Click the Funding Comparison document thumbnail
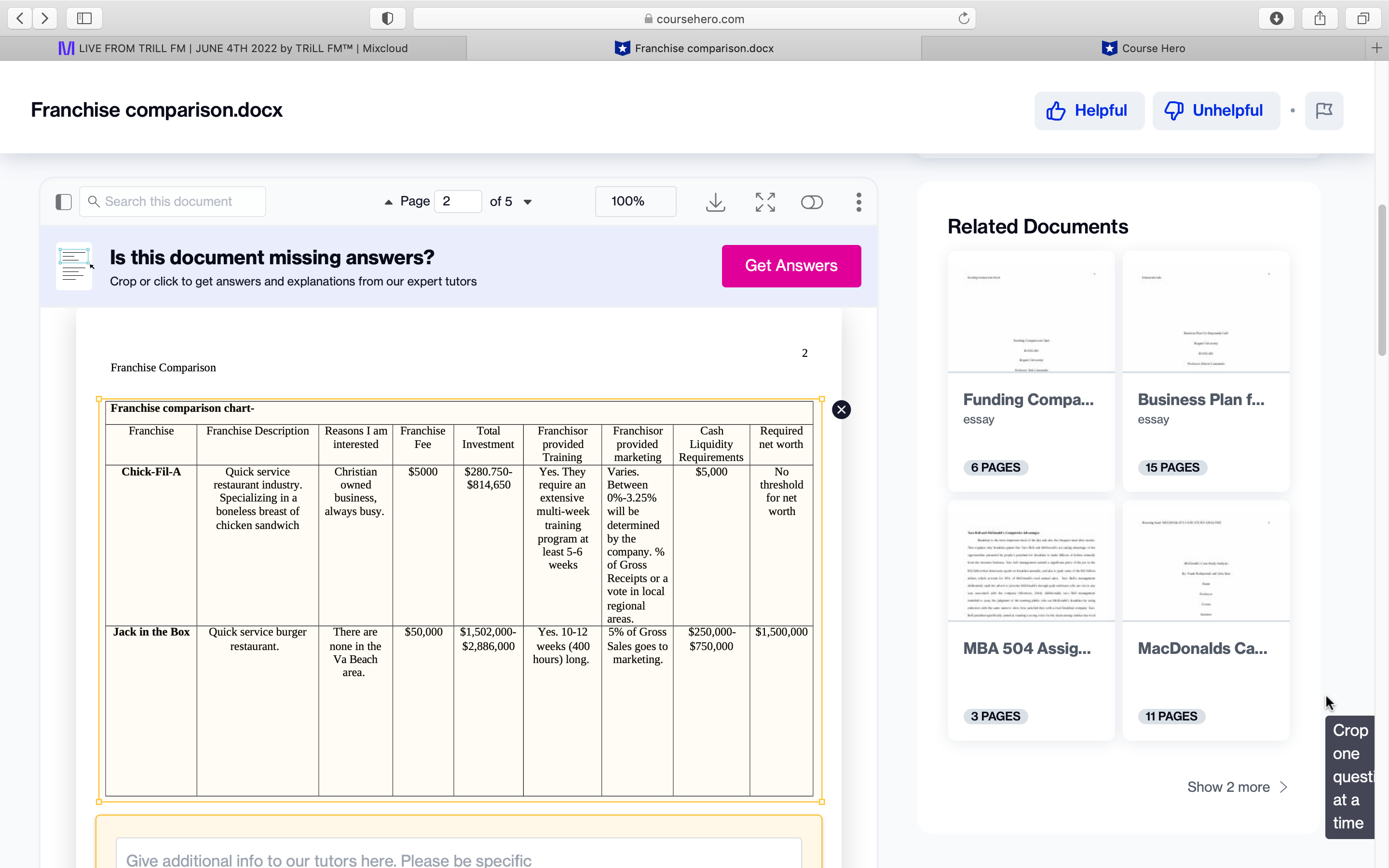Image resolution: width=1389 pixels, height=868 pixels. (1031, 312)
